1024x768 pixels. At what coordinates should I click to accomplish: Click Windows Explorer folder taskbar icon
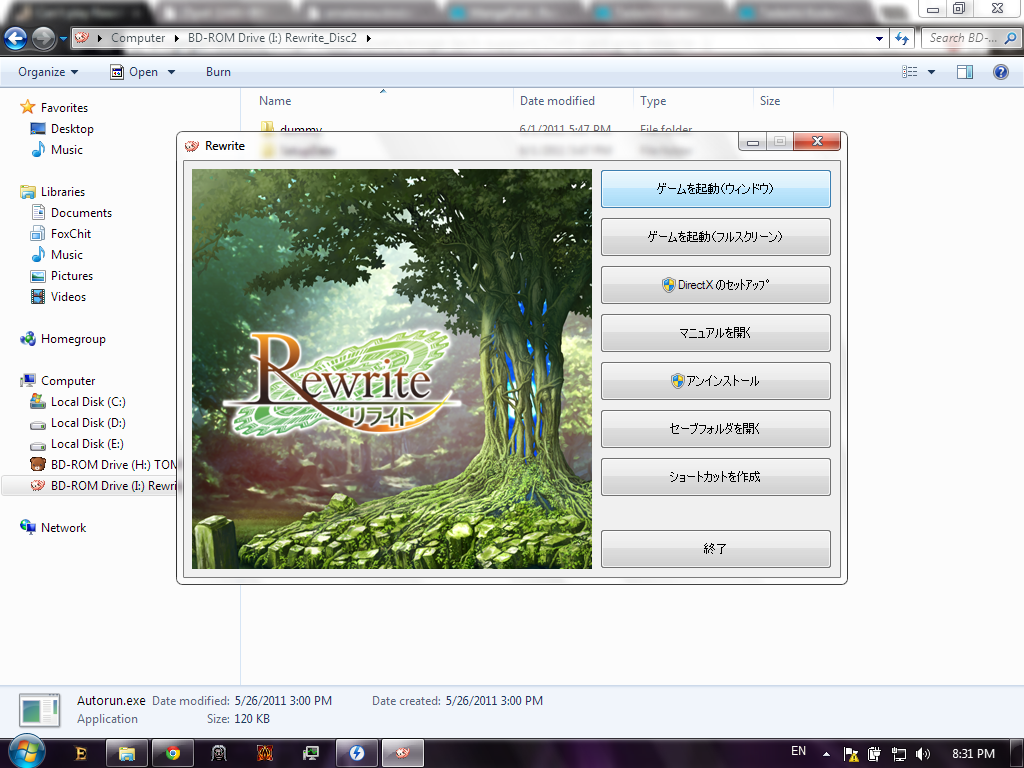pyautogui.click(x=127, y=753)
